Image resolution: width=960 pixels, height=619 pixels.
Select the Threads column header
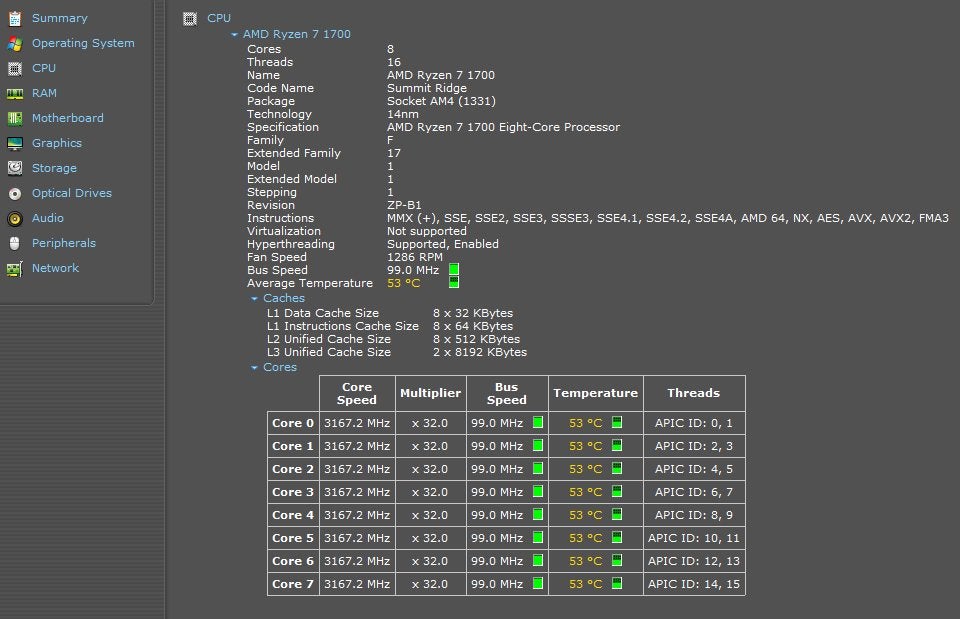[x=694, y=393]
